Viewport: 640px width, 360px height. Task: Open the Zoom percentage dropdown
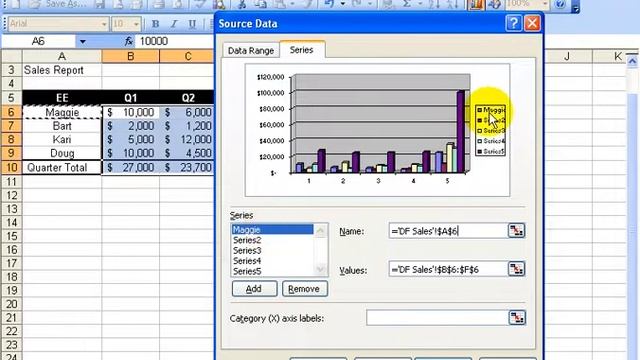(x=545, y=4)
